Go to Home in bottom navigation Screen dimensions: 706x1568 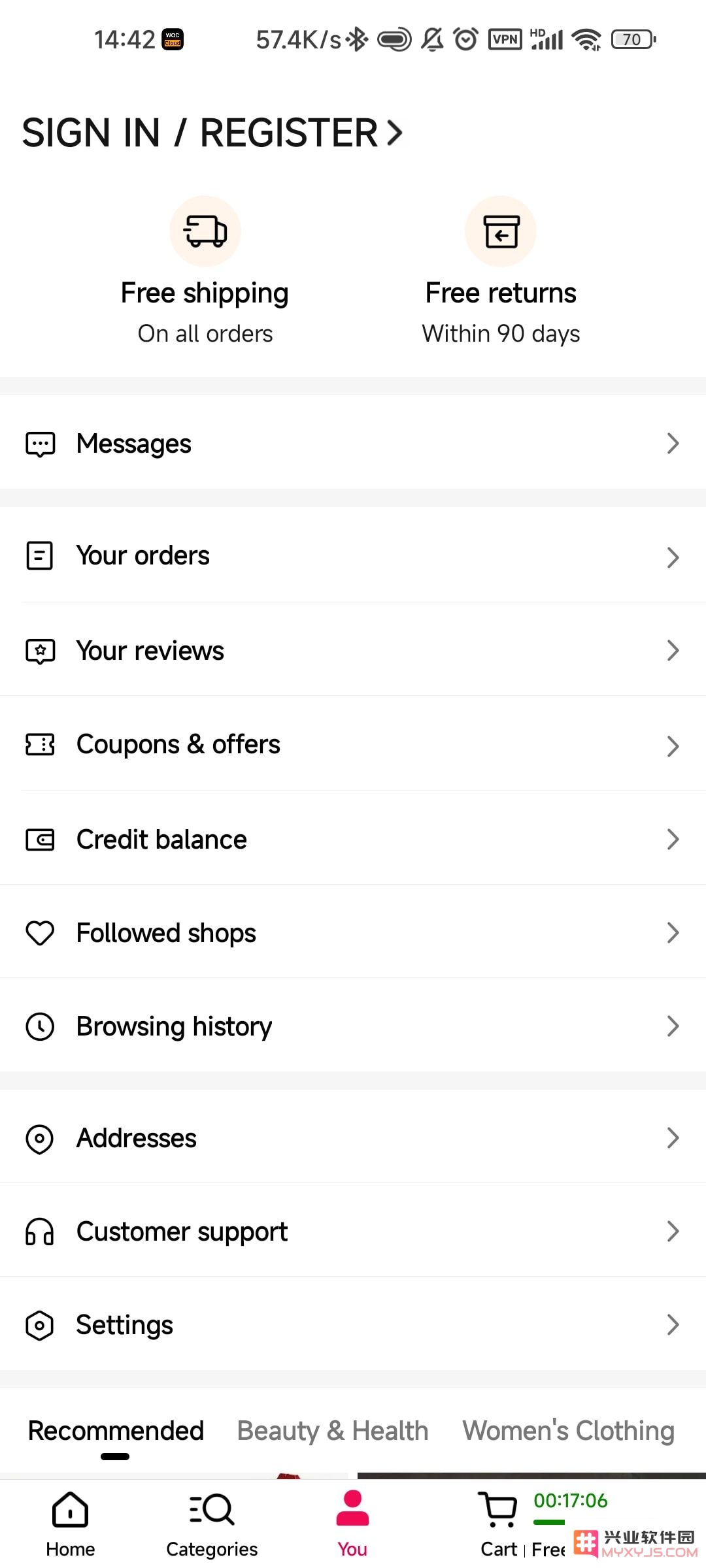[x=70, y=1524]
